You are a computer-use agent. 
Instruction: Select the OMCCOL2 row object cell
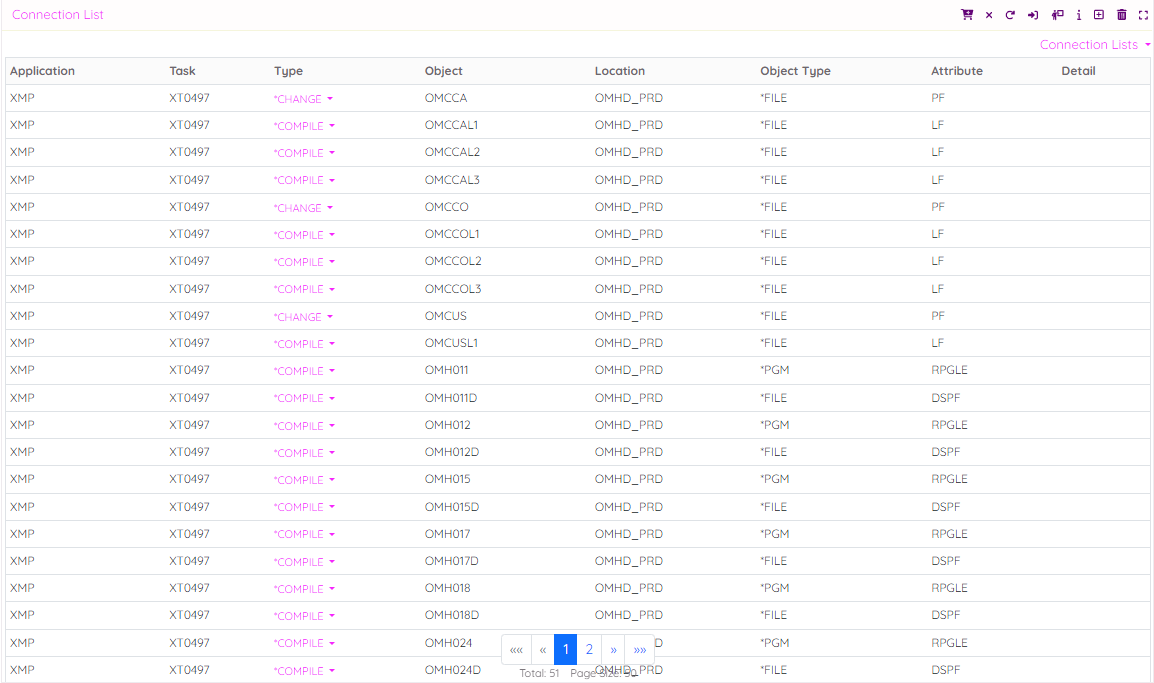(453, 261)
